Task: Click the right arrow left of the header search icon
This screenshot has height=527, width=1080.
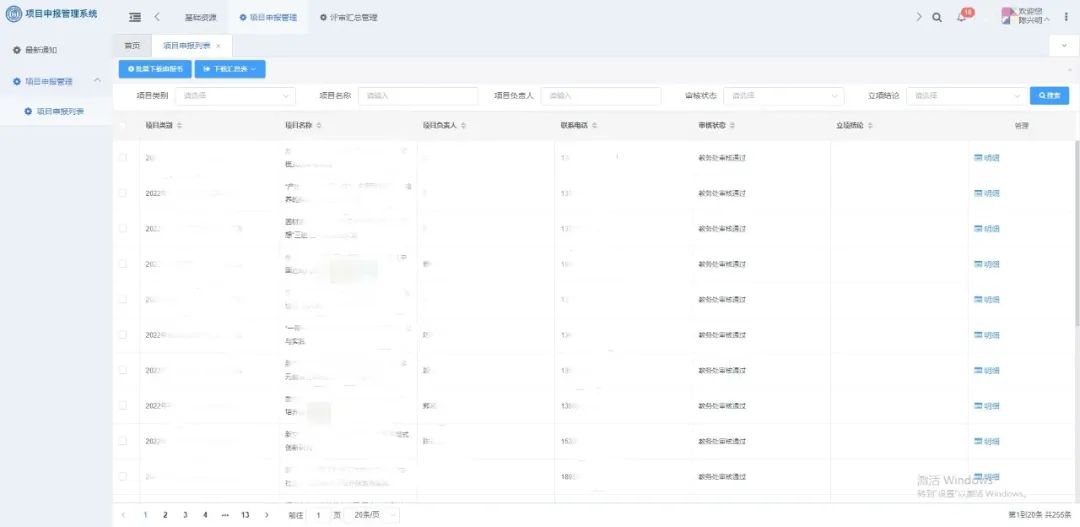Action: (x=919, y=17)
